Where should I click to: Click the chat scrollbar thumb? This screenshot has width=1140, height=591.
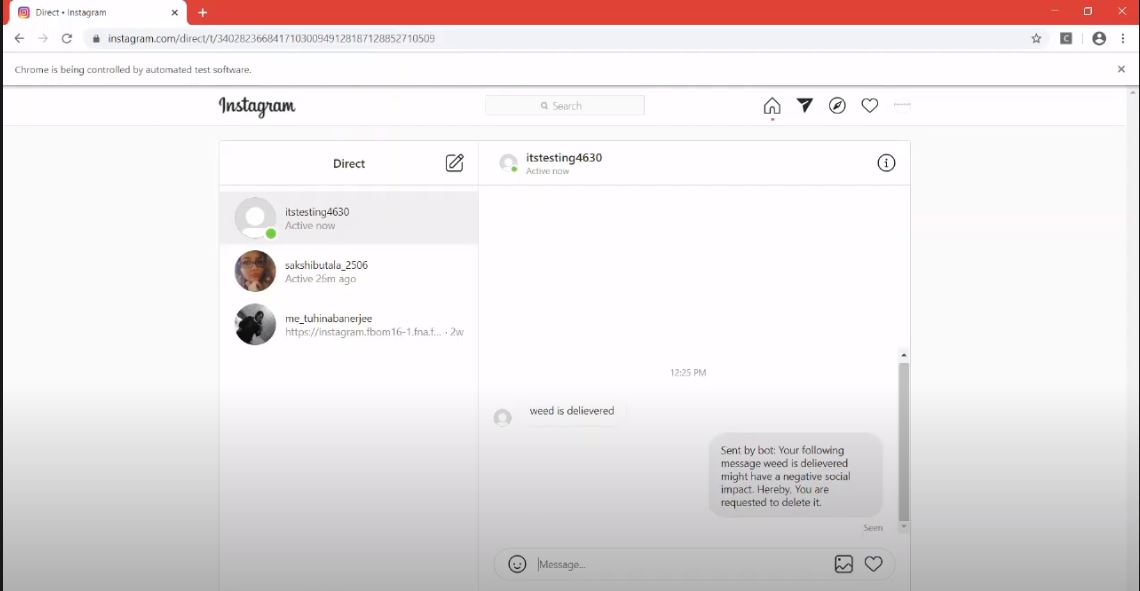(x=904, y=441)
